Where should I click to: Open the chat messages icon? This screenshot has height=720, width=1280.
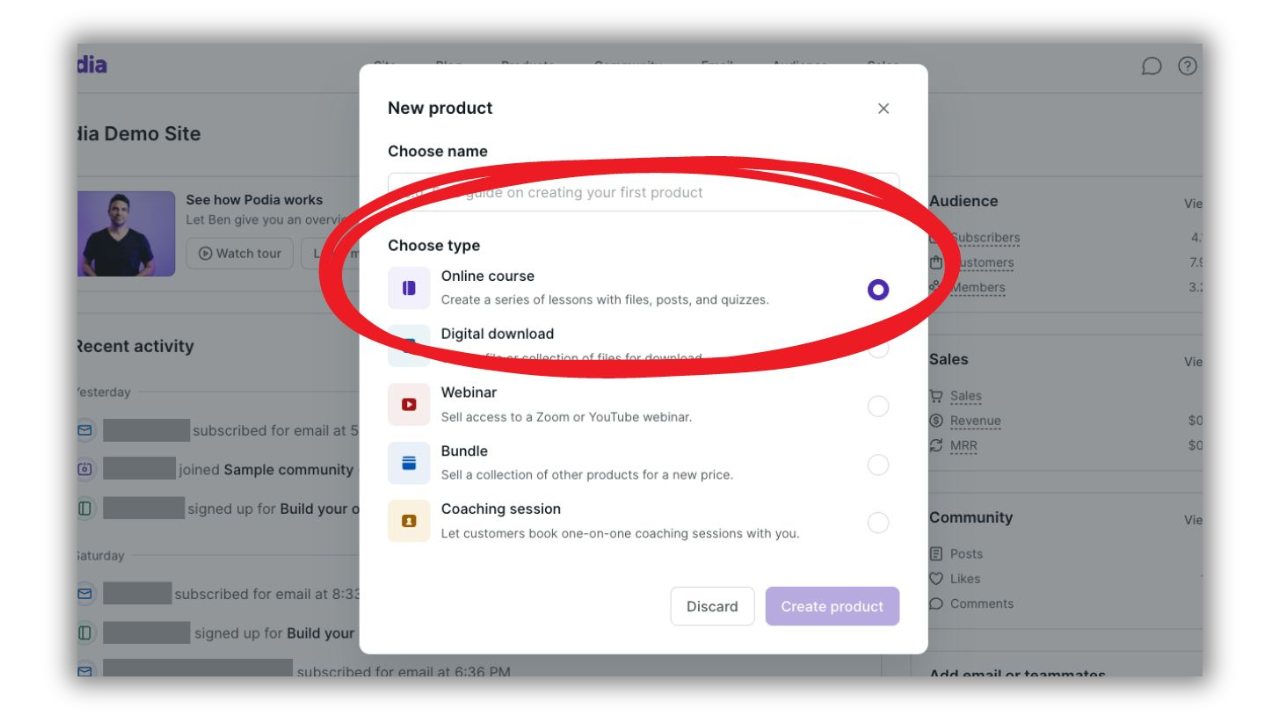coord(1151,66)
